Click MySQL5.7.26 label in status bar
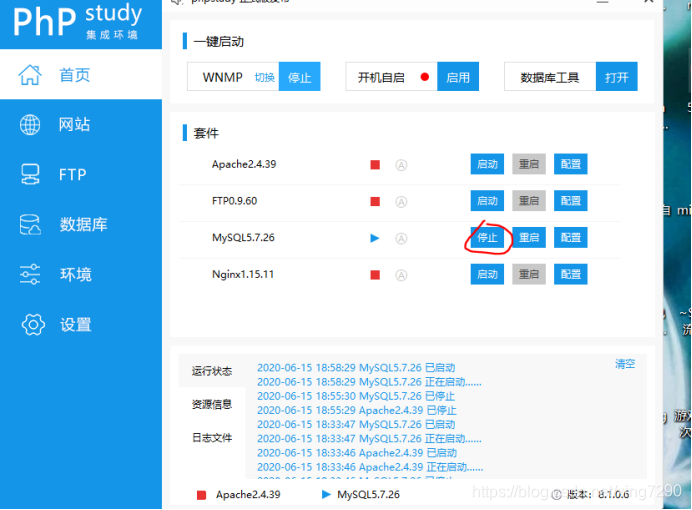692x510 pixels. [x=369, y=495]
